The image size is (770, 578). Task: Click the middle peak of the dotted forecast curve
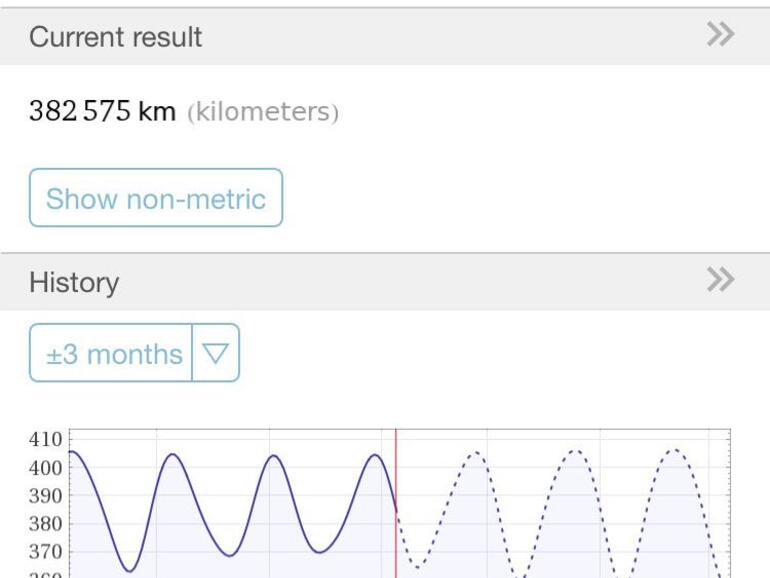(x=575, y=451)
